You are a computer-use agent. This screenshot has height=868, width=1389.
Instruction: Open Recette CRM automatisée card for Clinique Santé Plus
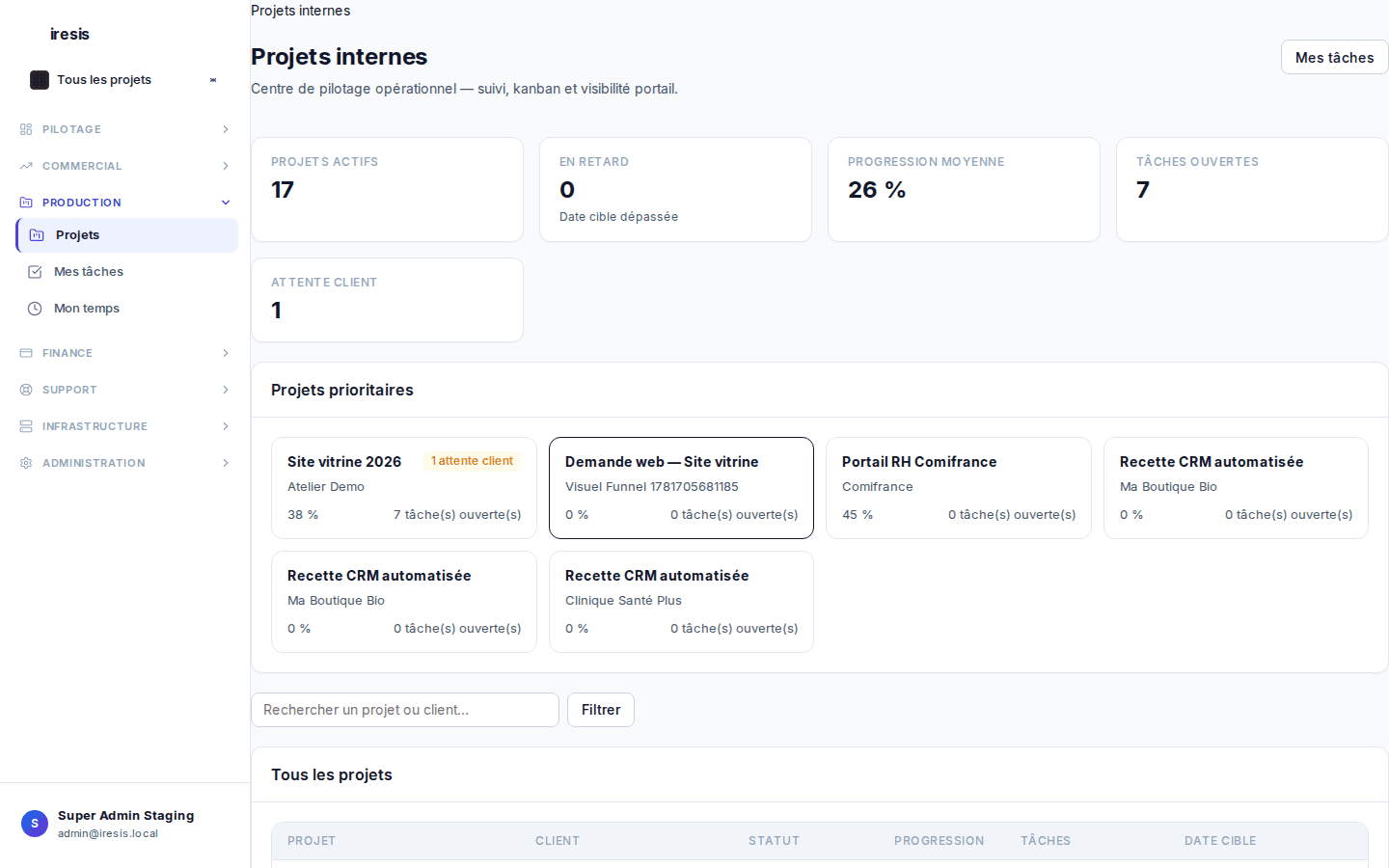[681, 602]
